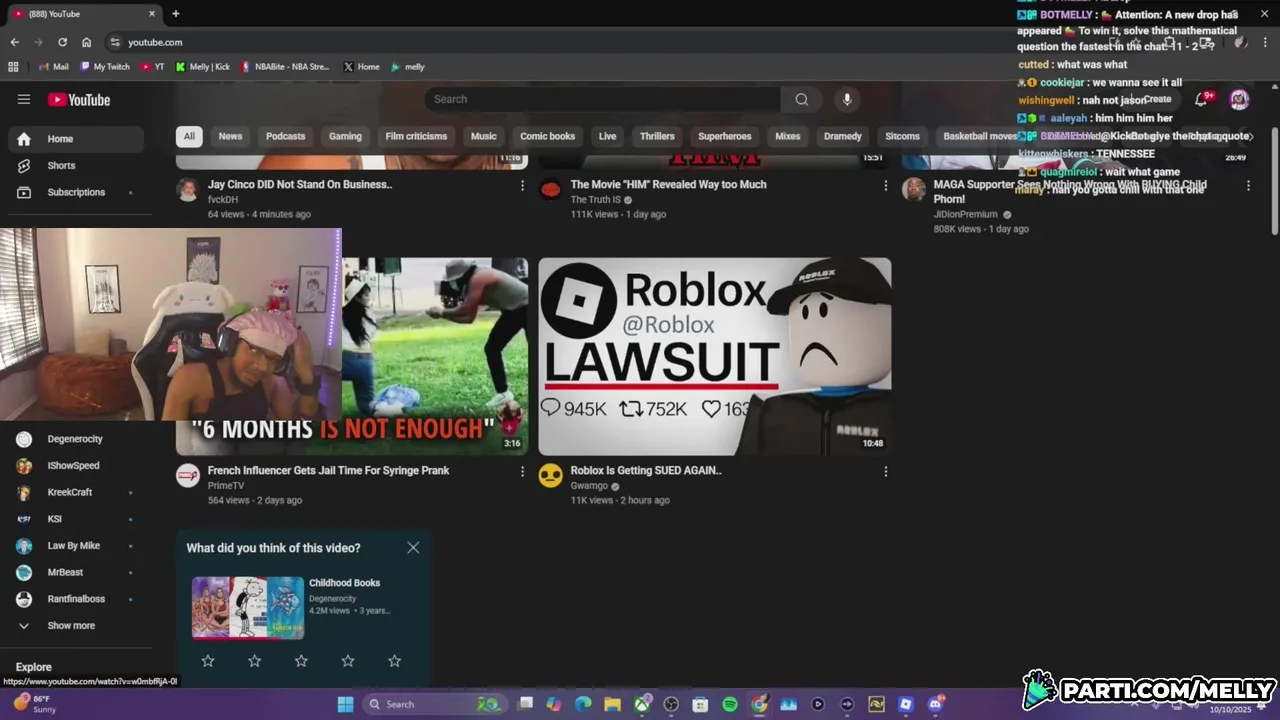Rate Childhood Books three stars

click(301, 661)
